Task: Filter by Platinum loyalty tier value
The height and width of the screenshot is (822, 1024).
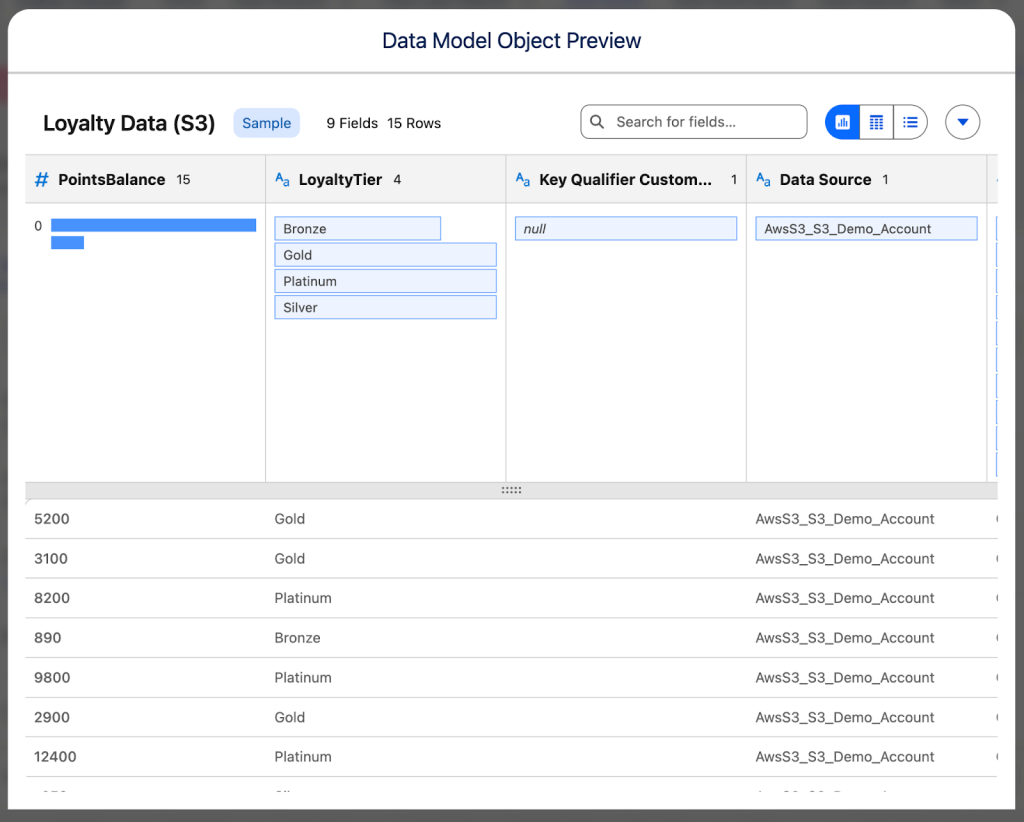Action: (385, 281)
